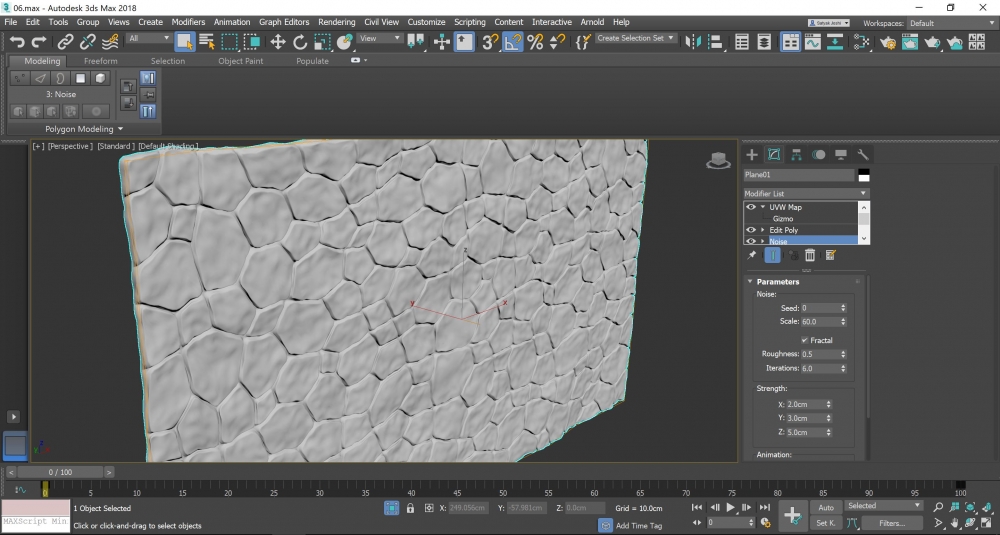This screenshot has width=1000, height=535.
Task: Click the Undo arrow in the toolbar
Action: click(17, 42)
